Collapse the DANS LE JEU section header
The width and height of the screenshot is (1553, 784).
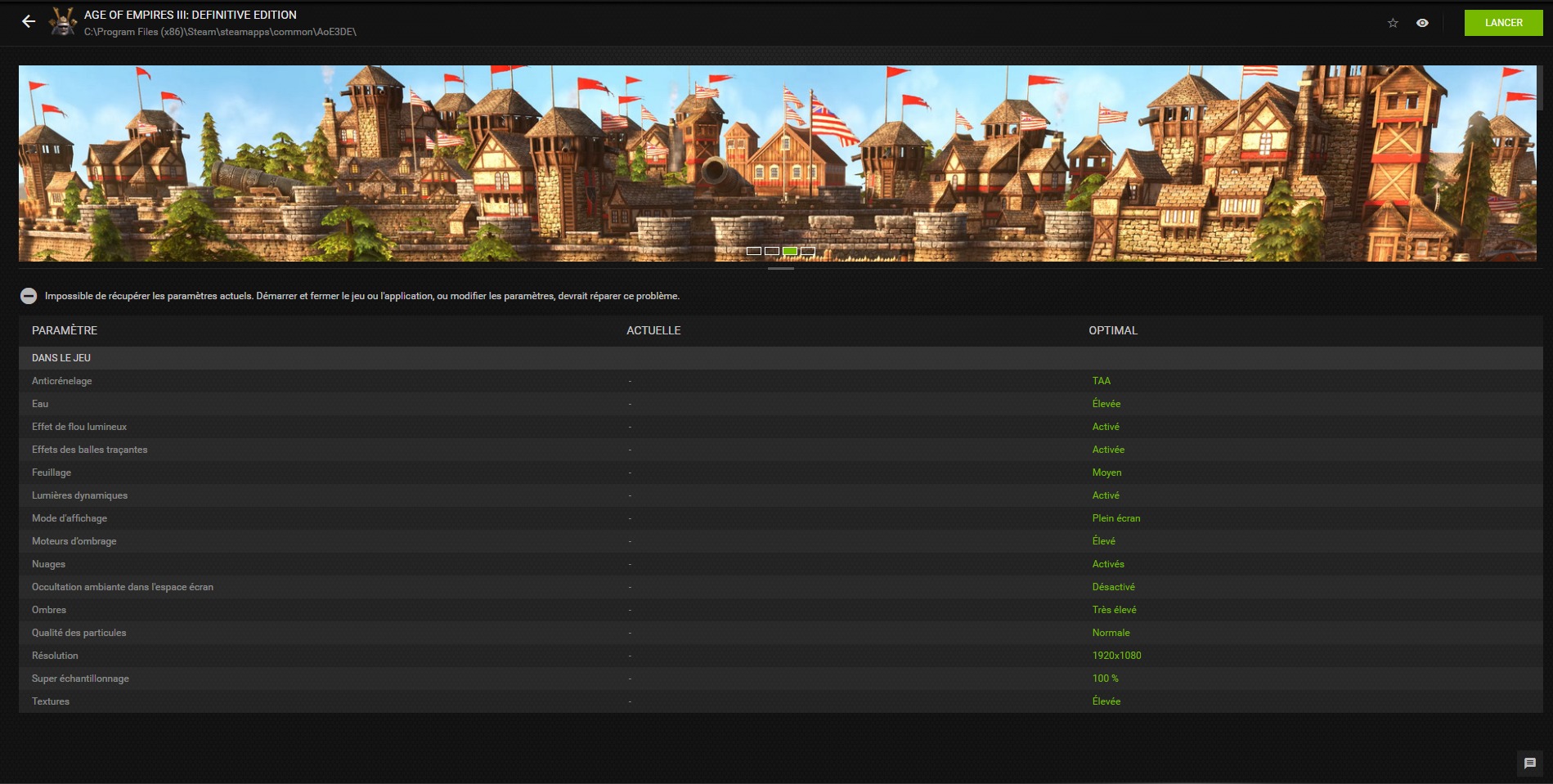(x=61, y=357)
